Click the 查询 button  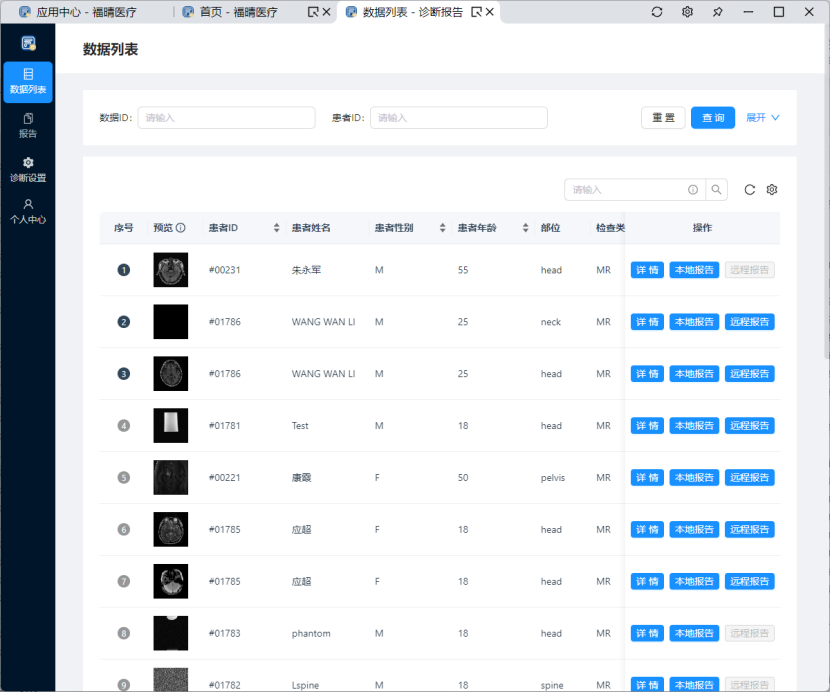[x=713, y=118]
